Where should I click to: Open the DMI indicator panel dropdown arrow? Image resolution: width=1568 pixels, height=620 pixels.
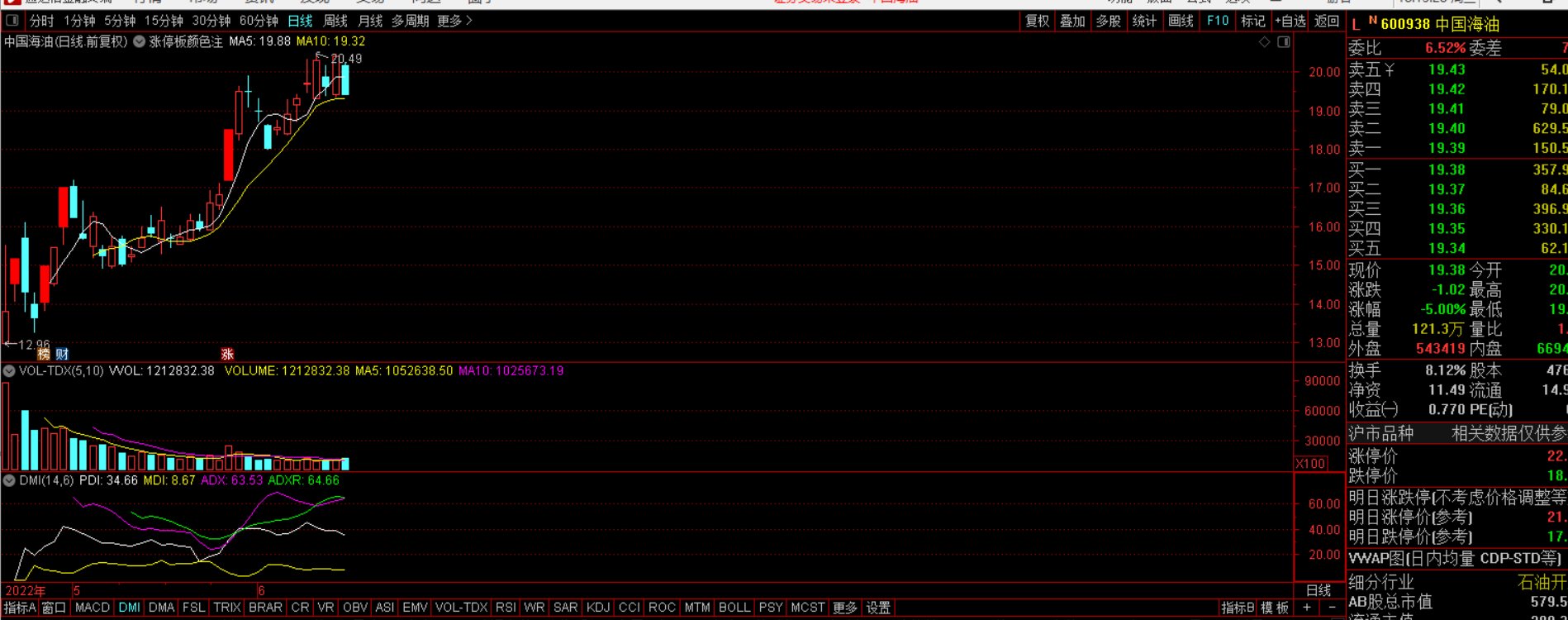tap(9, 480)
